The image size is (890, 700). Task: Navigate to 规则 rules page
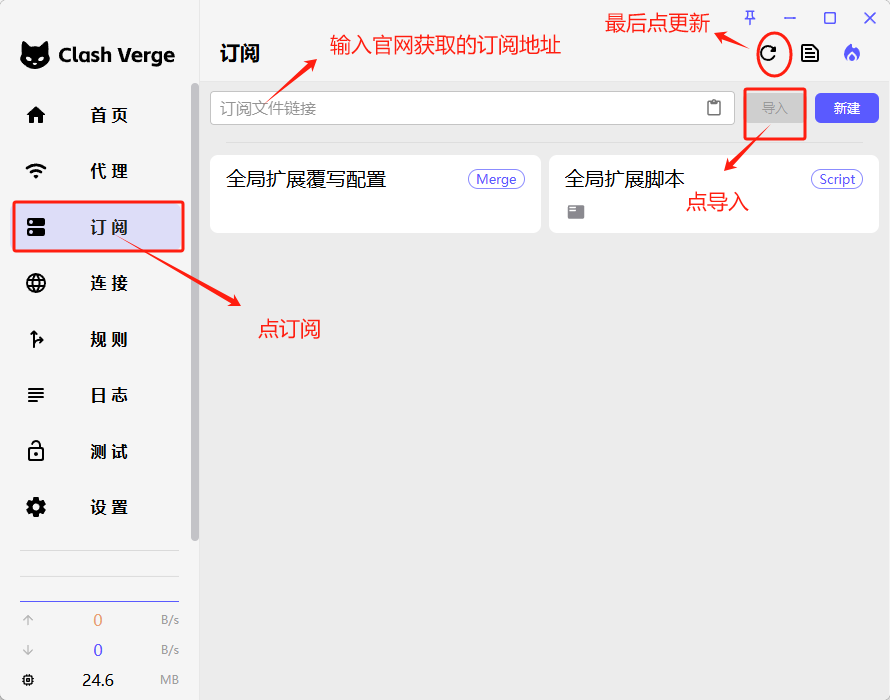(98, 339)
